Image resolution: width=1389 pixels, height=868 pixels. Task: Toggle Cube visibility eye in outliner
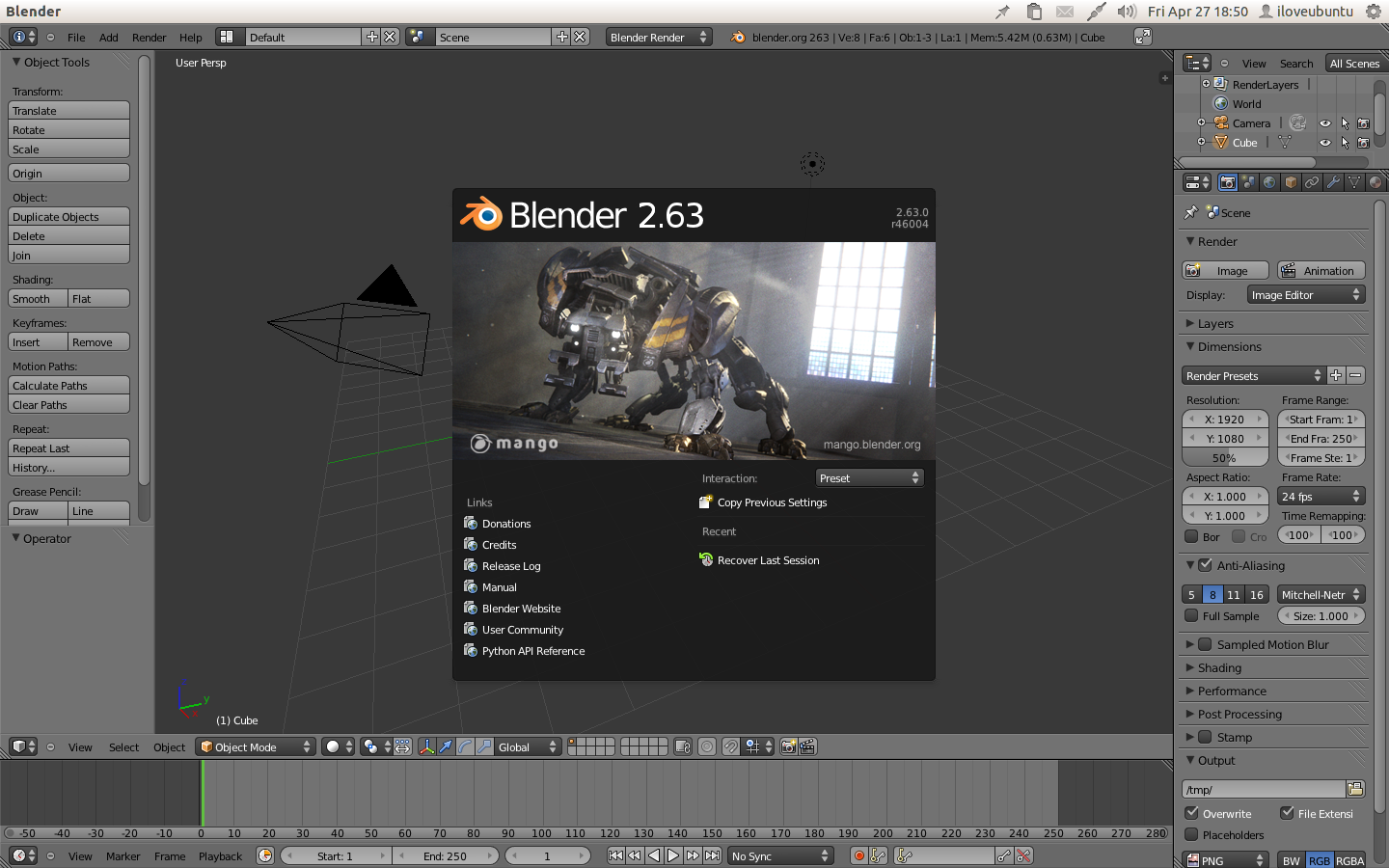[1325, 143]
